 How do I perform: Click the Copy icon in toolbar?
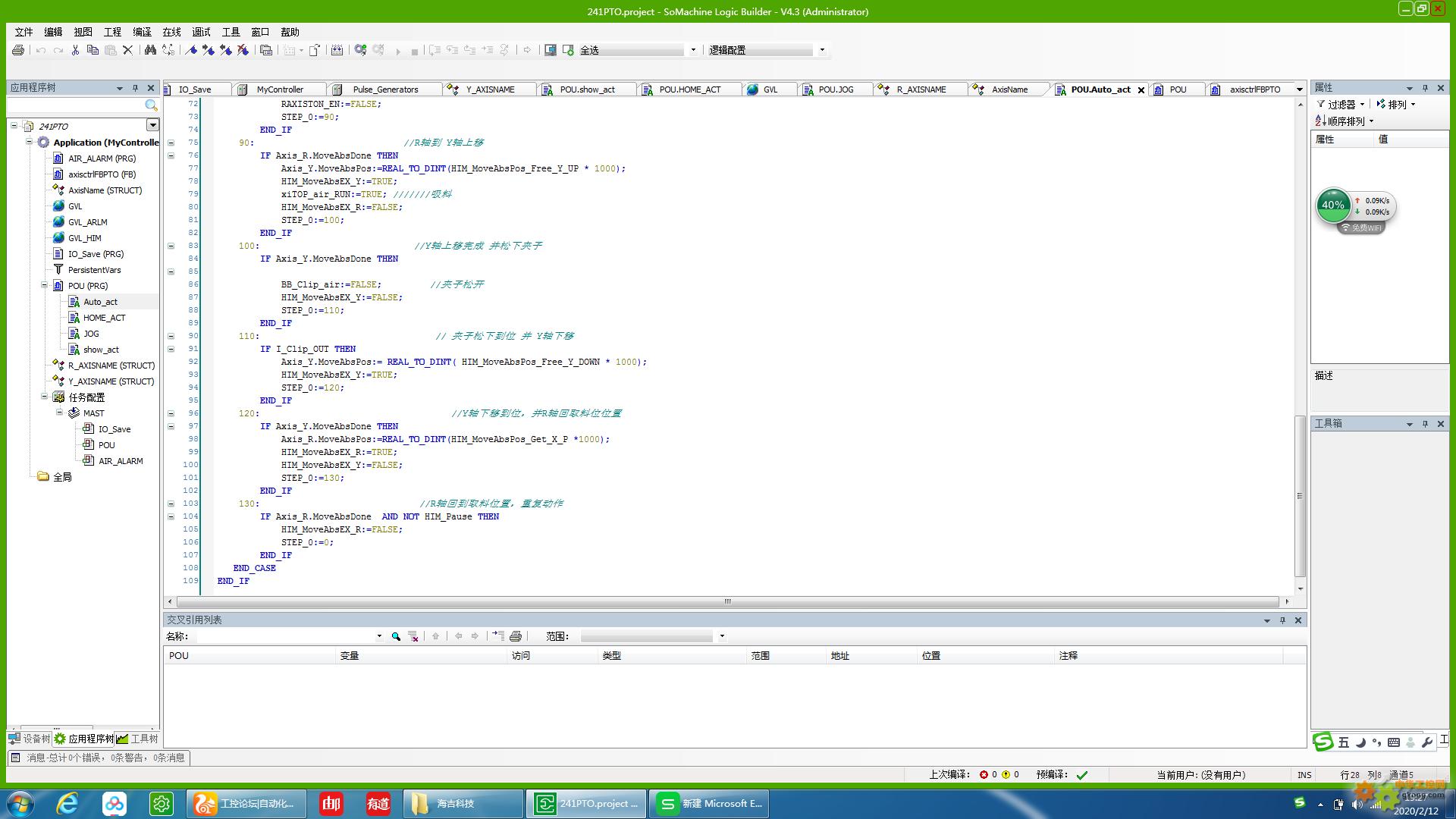93,50
